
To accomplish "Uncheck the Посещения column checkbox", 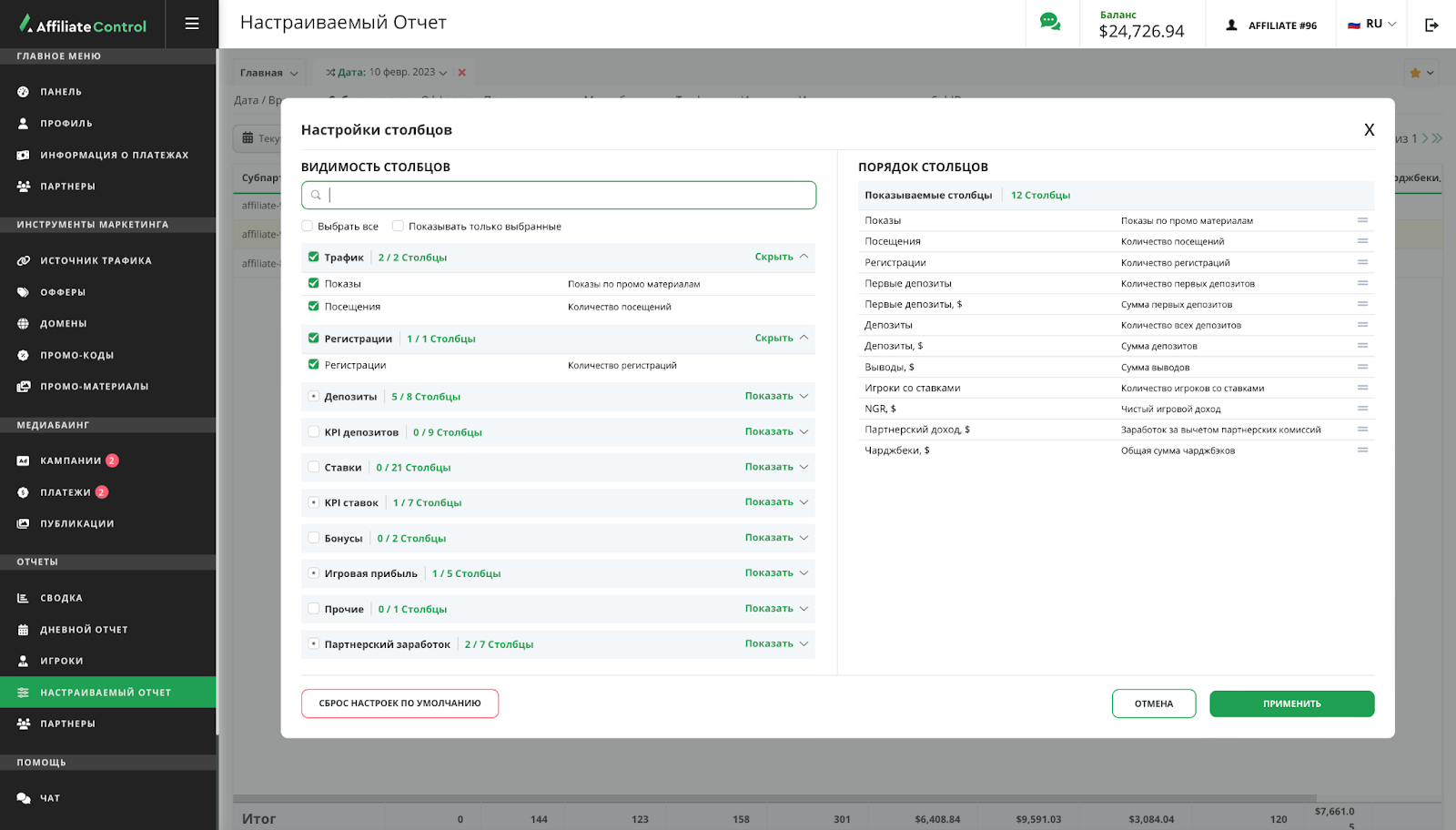I will tap(314, 307).
